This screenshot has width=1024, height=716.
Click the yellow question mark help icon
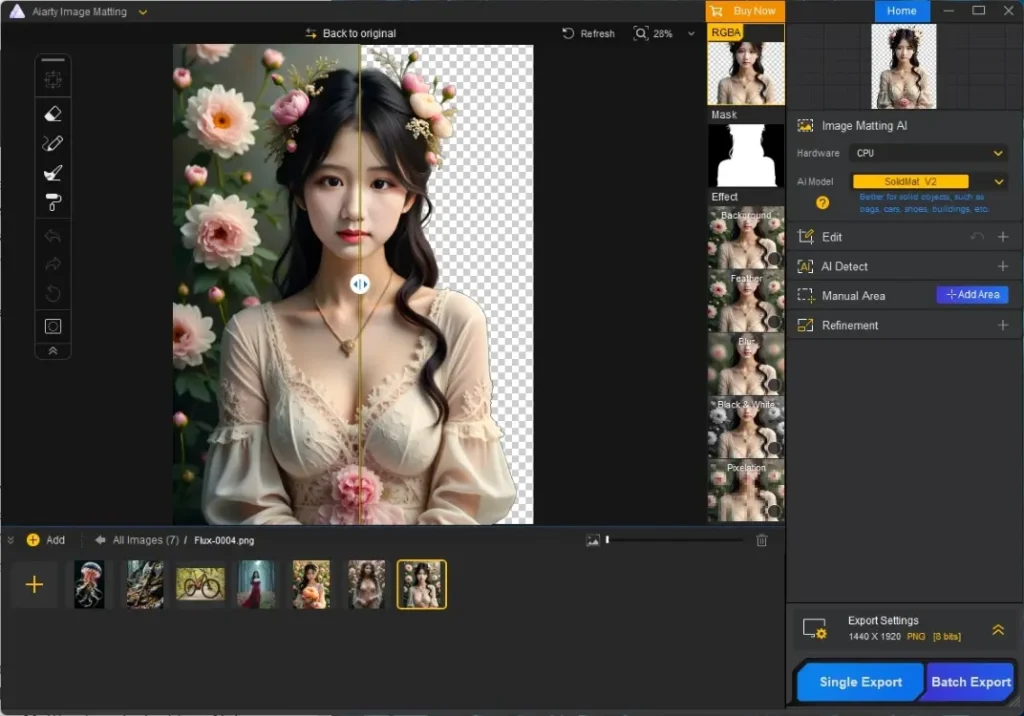pyautogui.click(x=822, y=203)
